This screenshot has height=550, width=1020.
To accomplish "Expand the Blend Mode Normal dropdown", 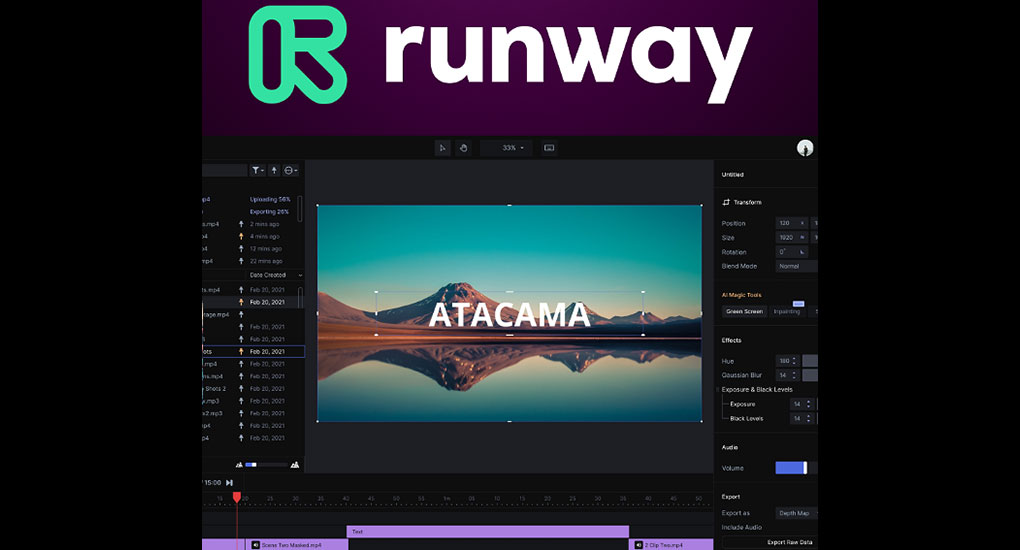I will click(796, 266).
